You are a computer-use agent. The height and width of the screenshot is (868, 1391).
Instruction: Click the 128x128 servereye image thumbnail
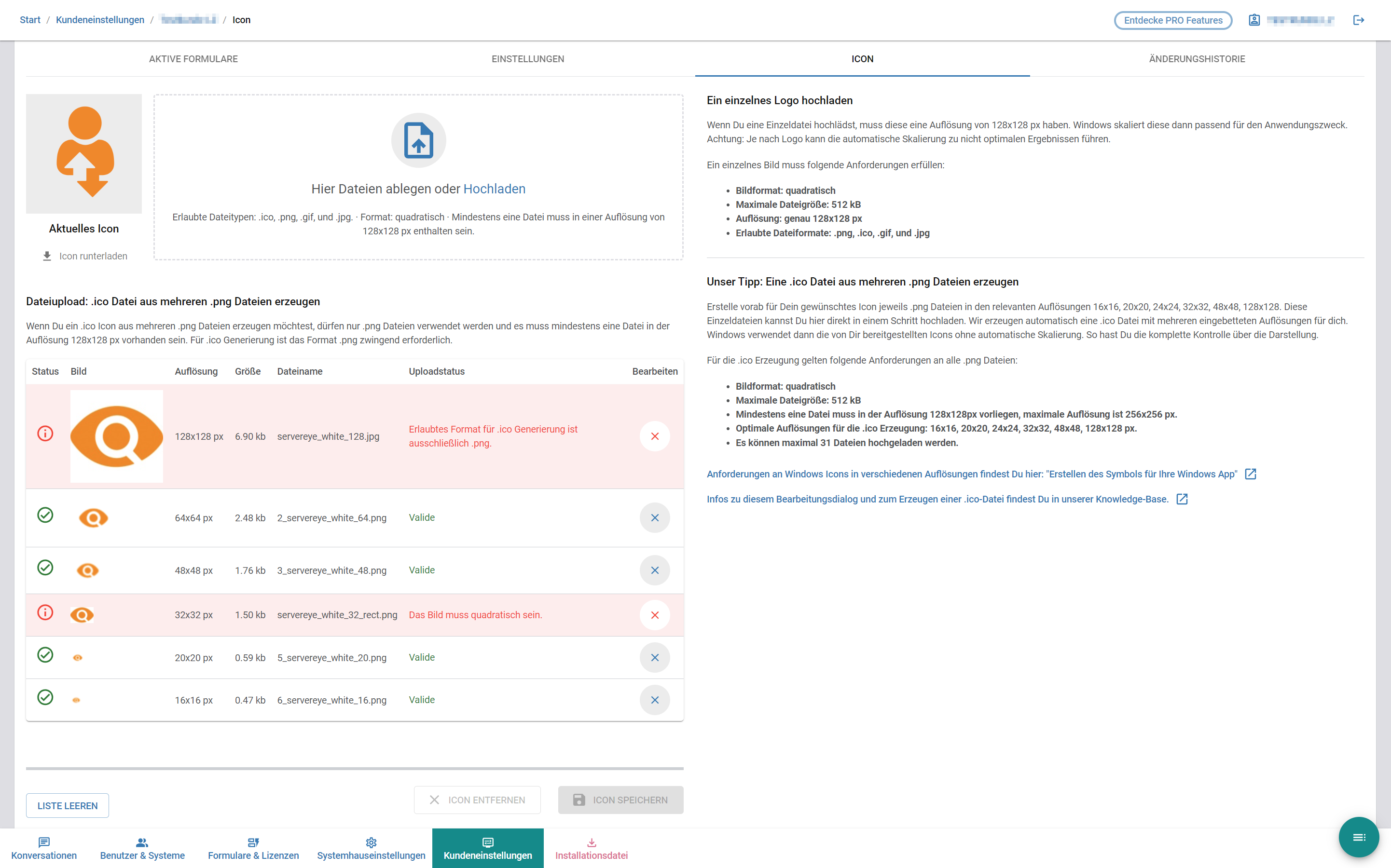tap(117, 436)
